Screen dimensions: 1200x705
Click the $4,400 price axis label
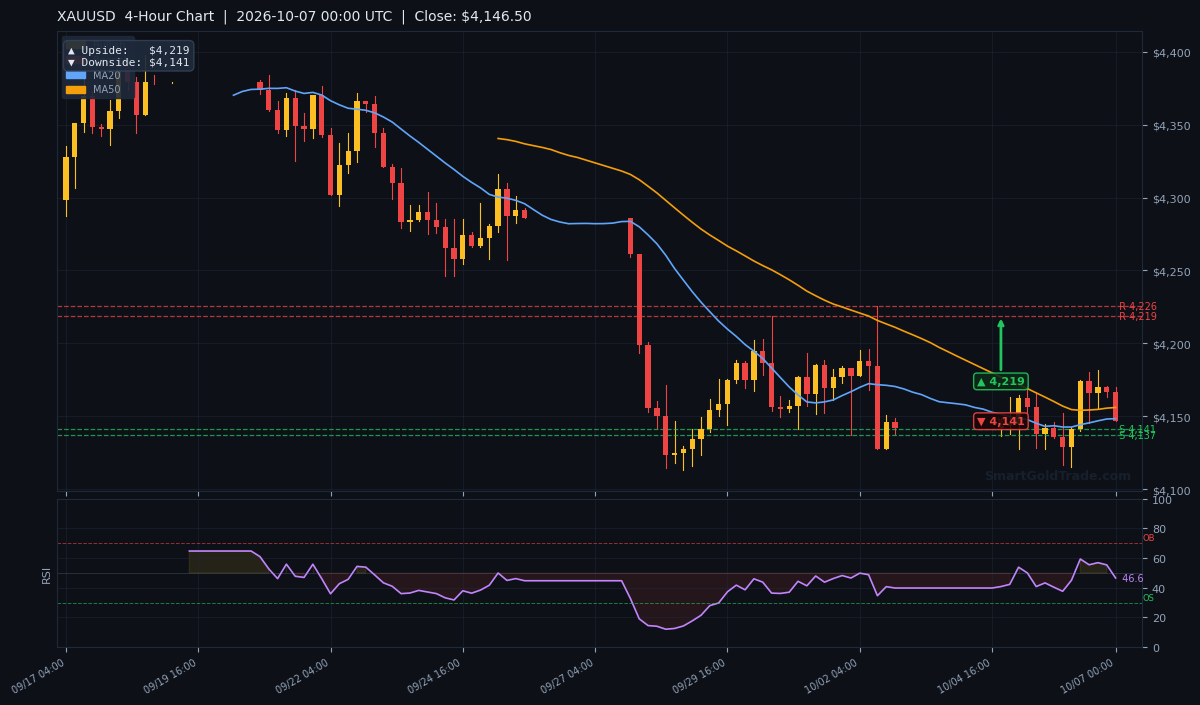click(1170, 53)
